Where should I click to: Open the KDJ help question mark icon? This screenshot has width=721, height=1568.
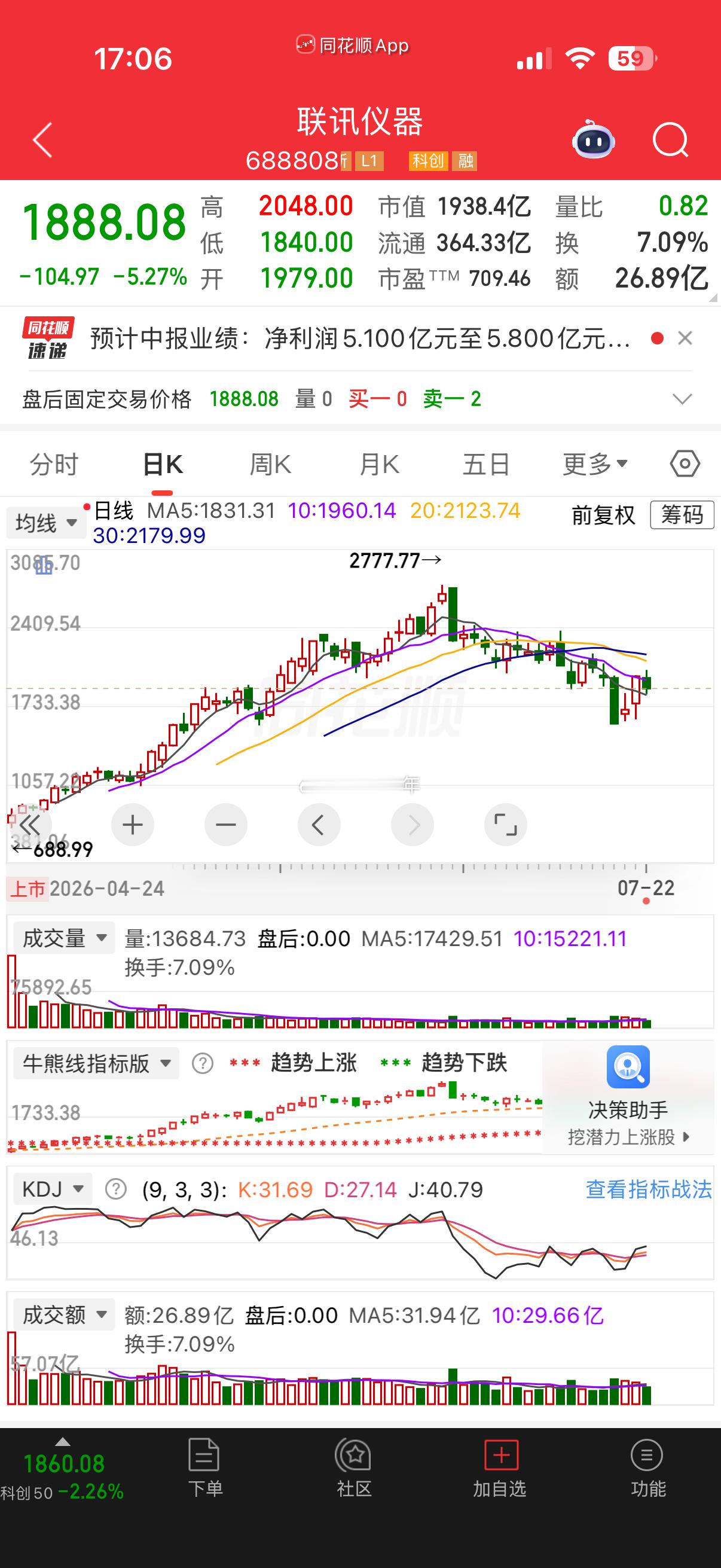click(115, 1189)
